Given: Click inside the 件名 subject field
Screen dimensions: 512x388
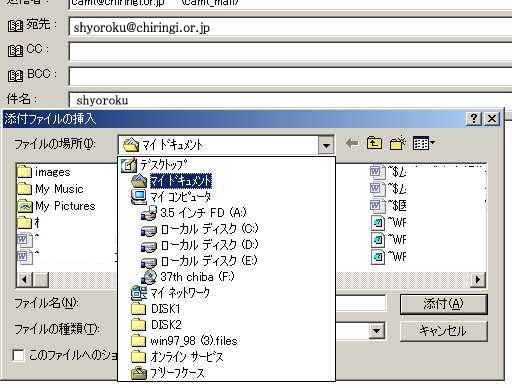Looking at the screenshot, I should click(x=290, y=100).
